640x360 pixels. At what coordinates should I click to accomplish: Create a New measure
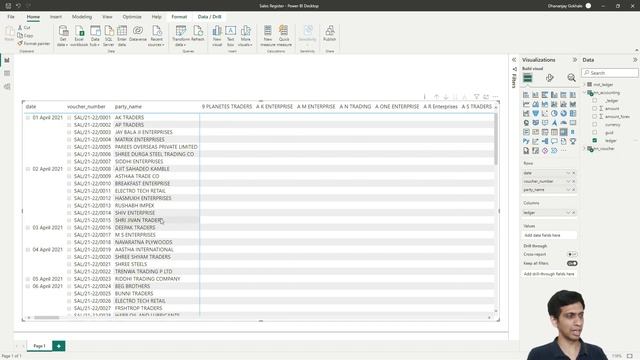(267, 36)
